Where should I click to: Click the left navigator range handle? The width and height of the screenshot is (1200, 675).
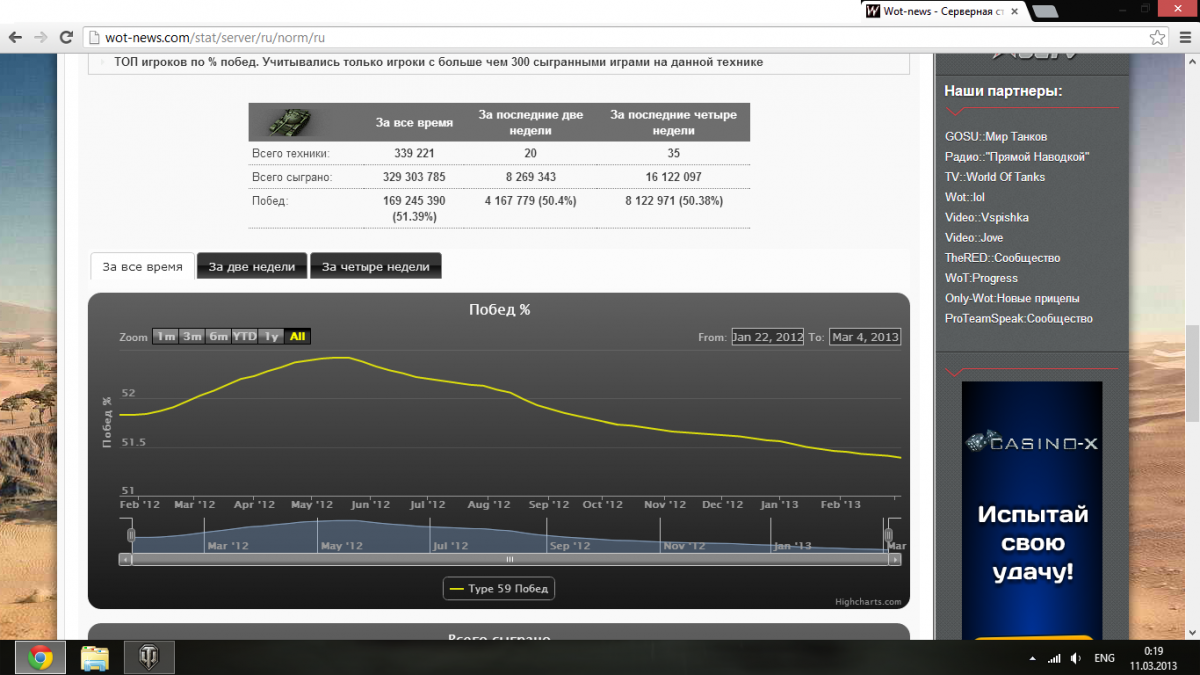(x=131, y=536)
